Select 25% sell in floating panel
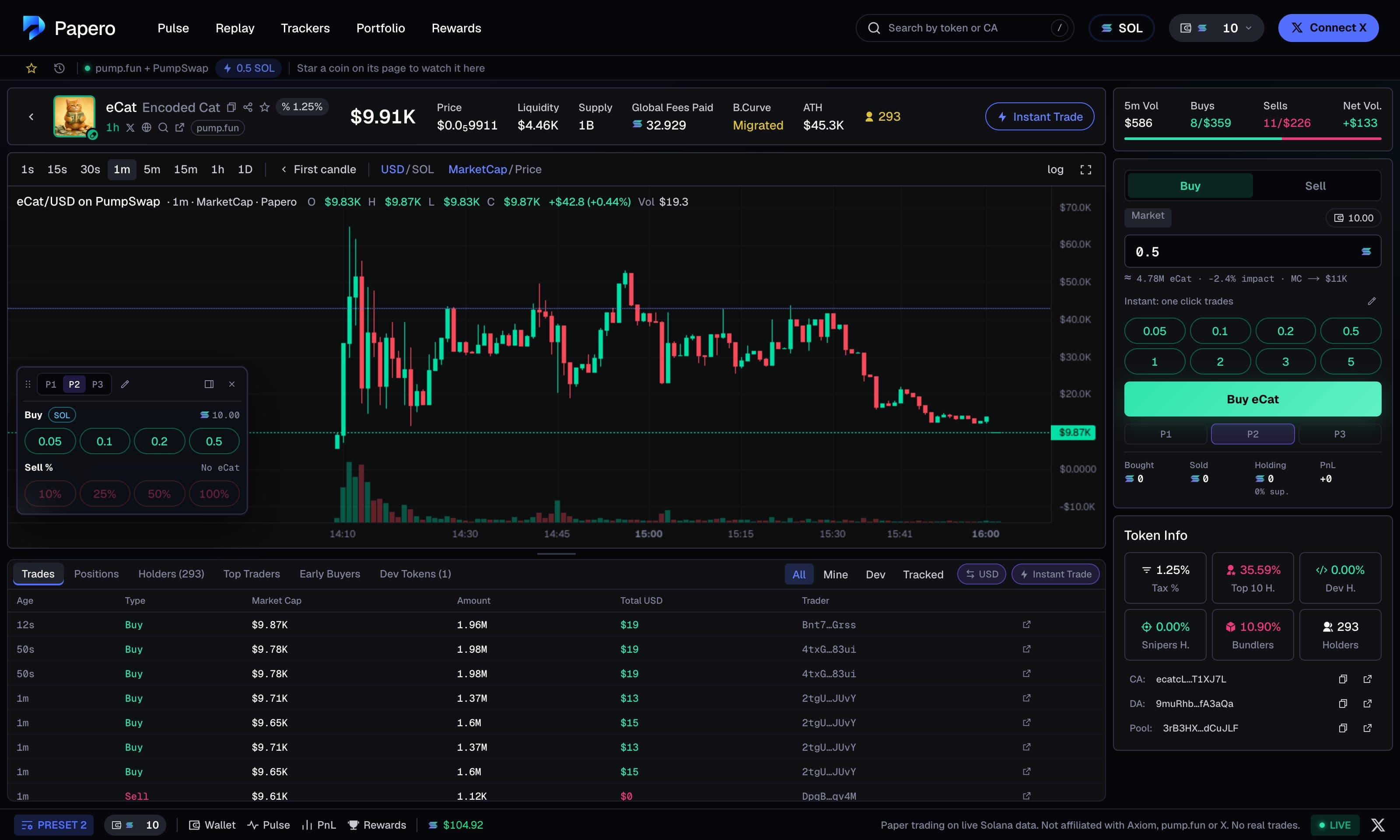Viewport: 1400px width, 840px height. pos(105,493)
